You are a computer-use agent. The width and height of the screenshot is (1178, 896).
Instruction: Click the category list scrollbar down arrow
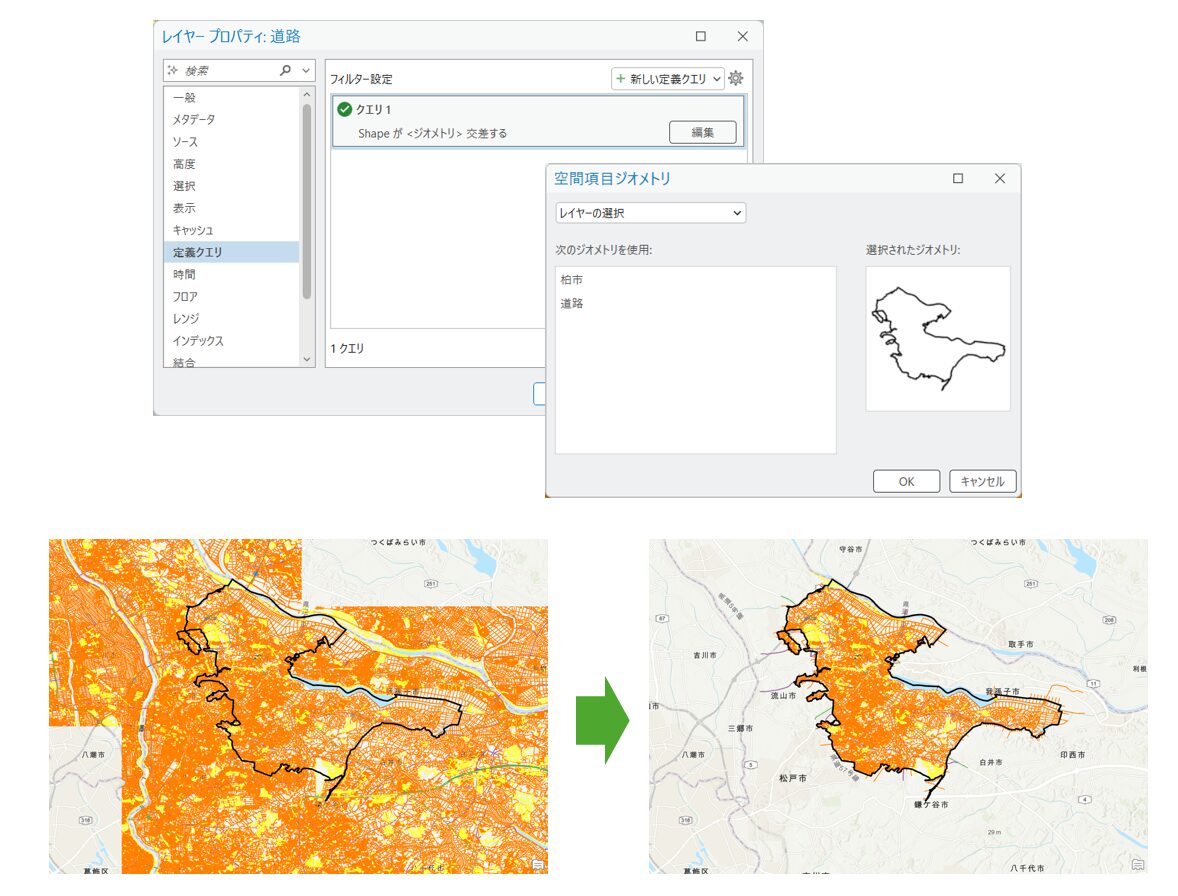[x=307, y=359]
